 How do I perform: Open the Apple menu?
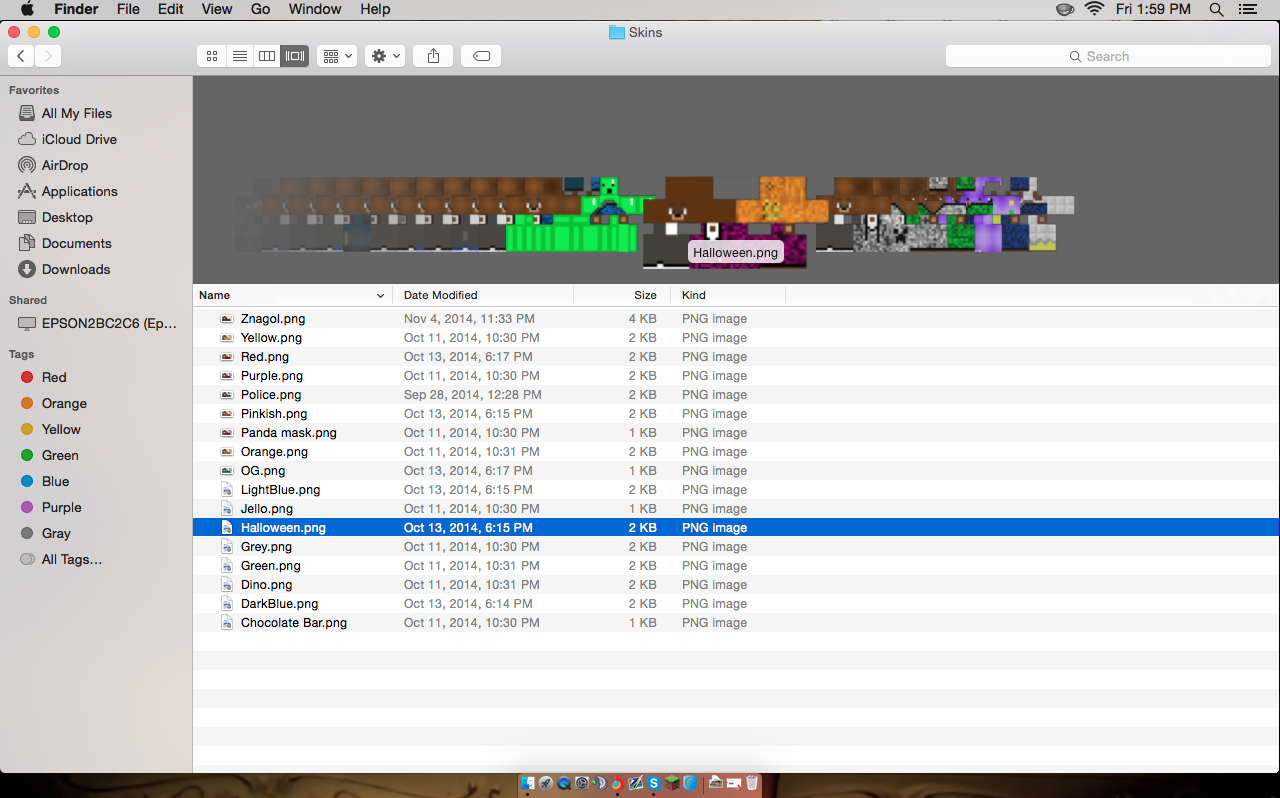tap(27, 9)
